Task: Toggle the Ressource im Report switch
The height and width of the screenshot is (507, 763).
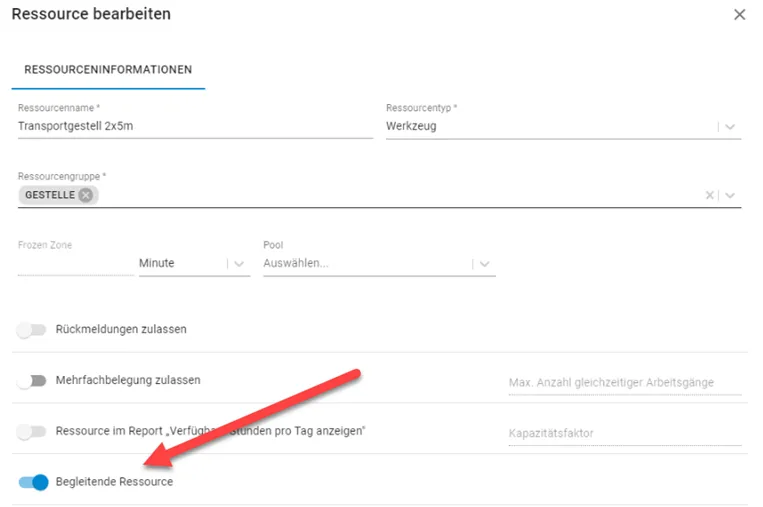Action: [x=31, y=432]
